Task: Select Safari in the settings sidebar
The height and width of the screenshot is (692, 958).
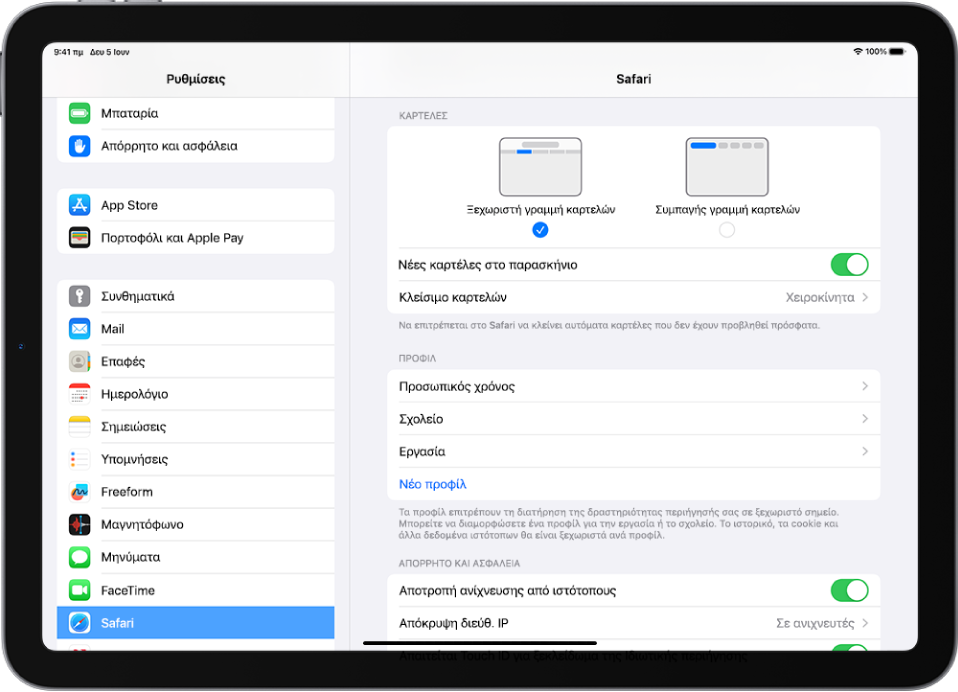Action: 196,623
